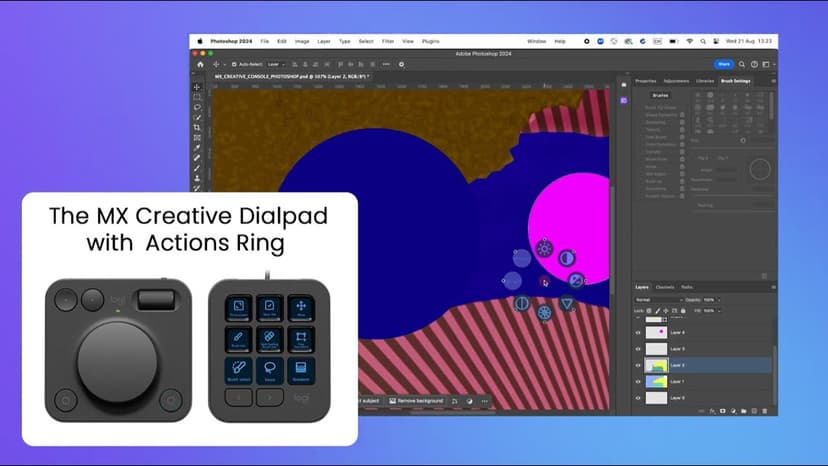Click the Home icon in options bar
828x466 pixels.
(200, 64)
